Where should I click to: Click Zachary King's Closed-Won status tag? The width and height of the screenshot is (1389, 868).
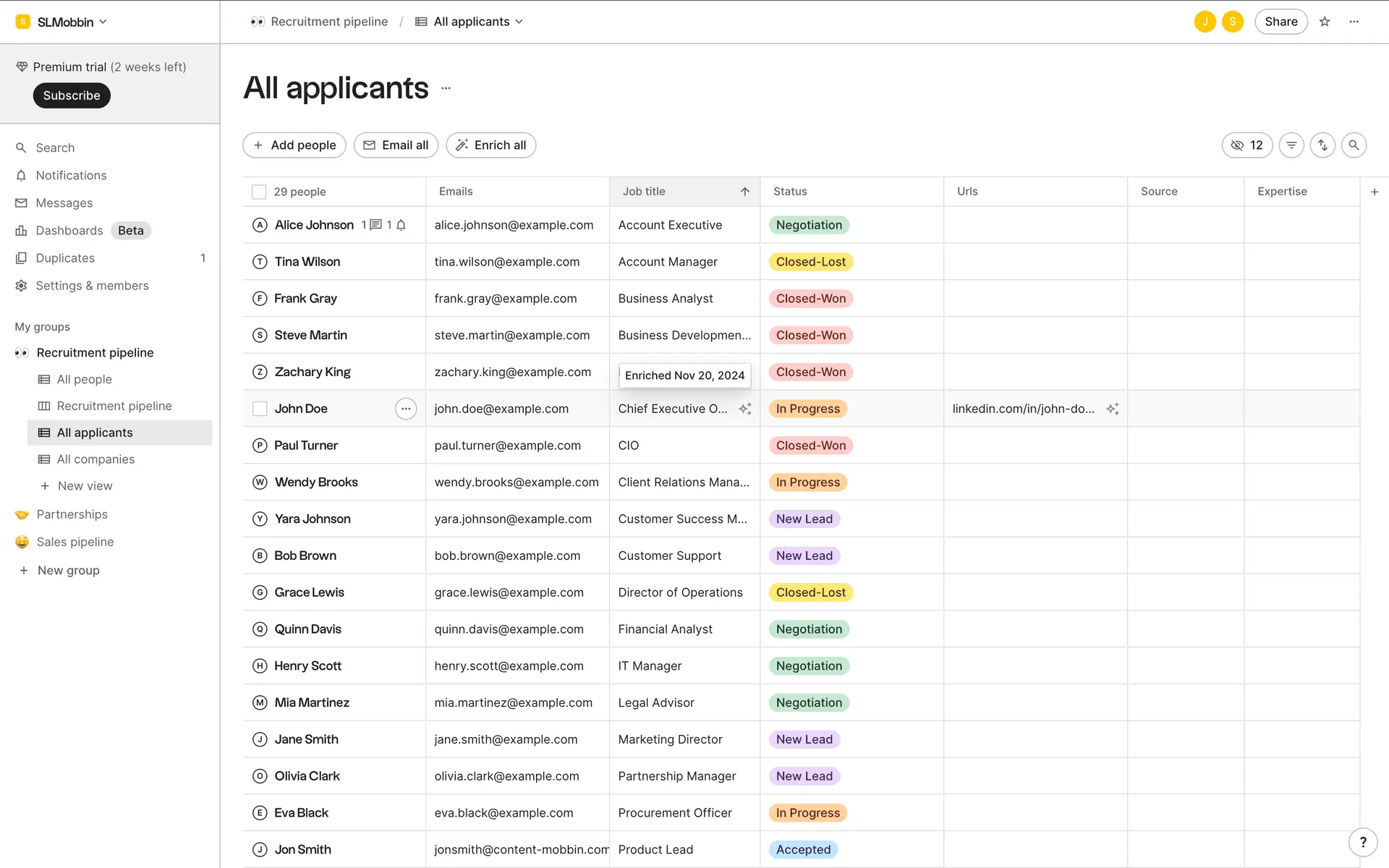[x=810, y=372]
